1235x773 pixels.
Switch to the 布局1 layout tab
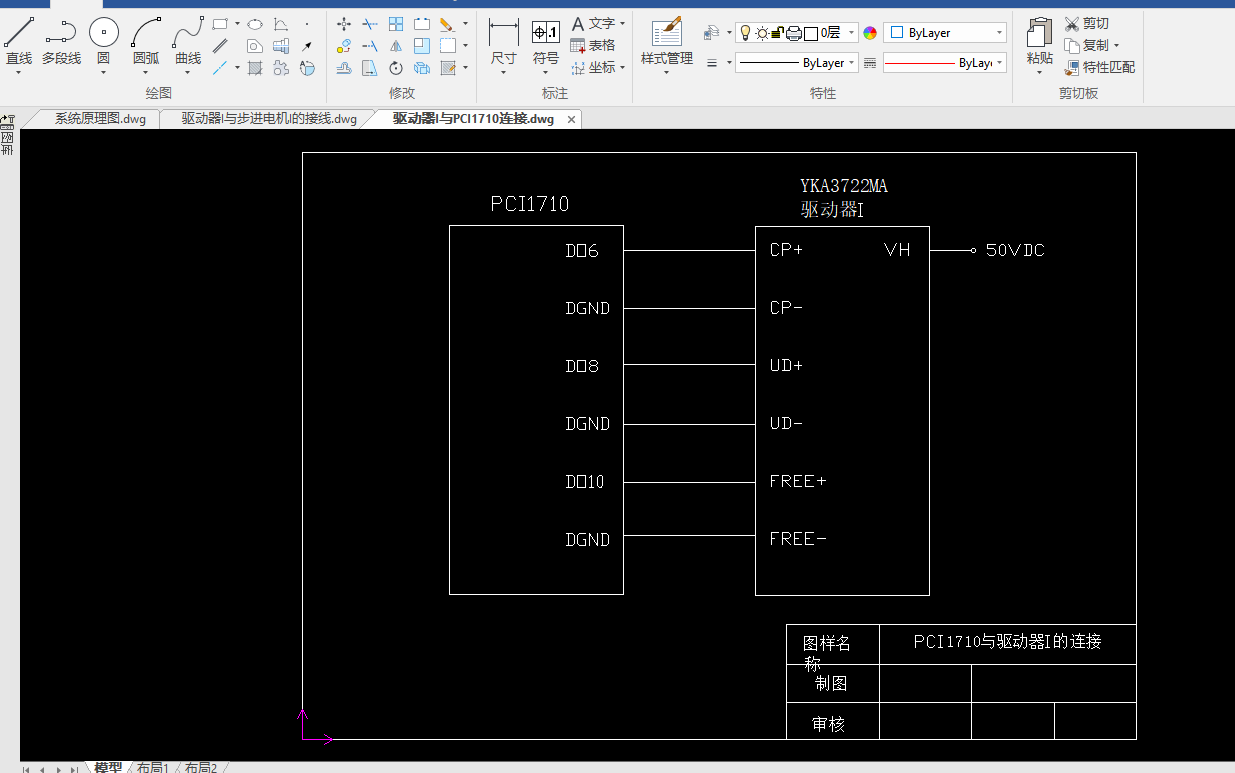pos(152,767)
